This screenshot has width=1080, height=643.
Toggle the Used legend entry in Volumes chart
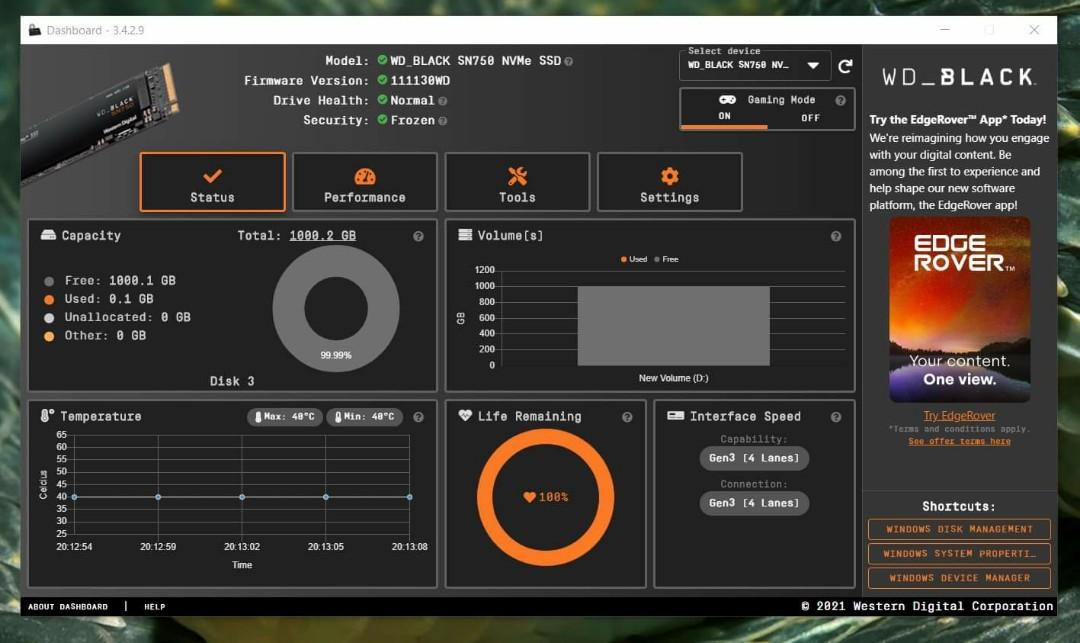tap(634, 260)
